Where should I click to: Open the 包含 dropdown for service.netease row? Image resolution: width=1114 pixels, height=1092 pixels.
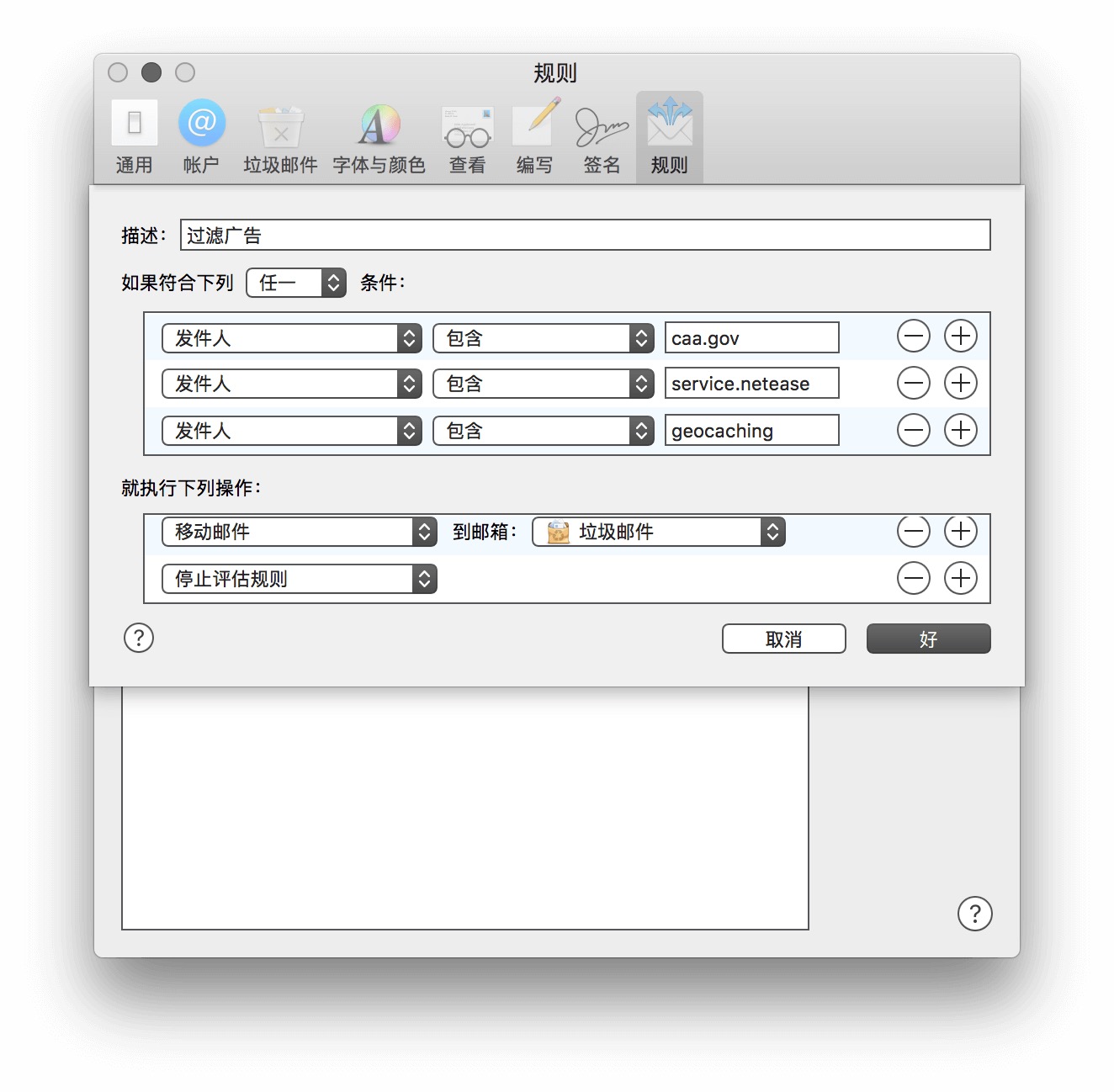(544, 384)
